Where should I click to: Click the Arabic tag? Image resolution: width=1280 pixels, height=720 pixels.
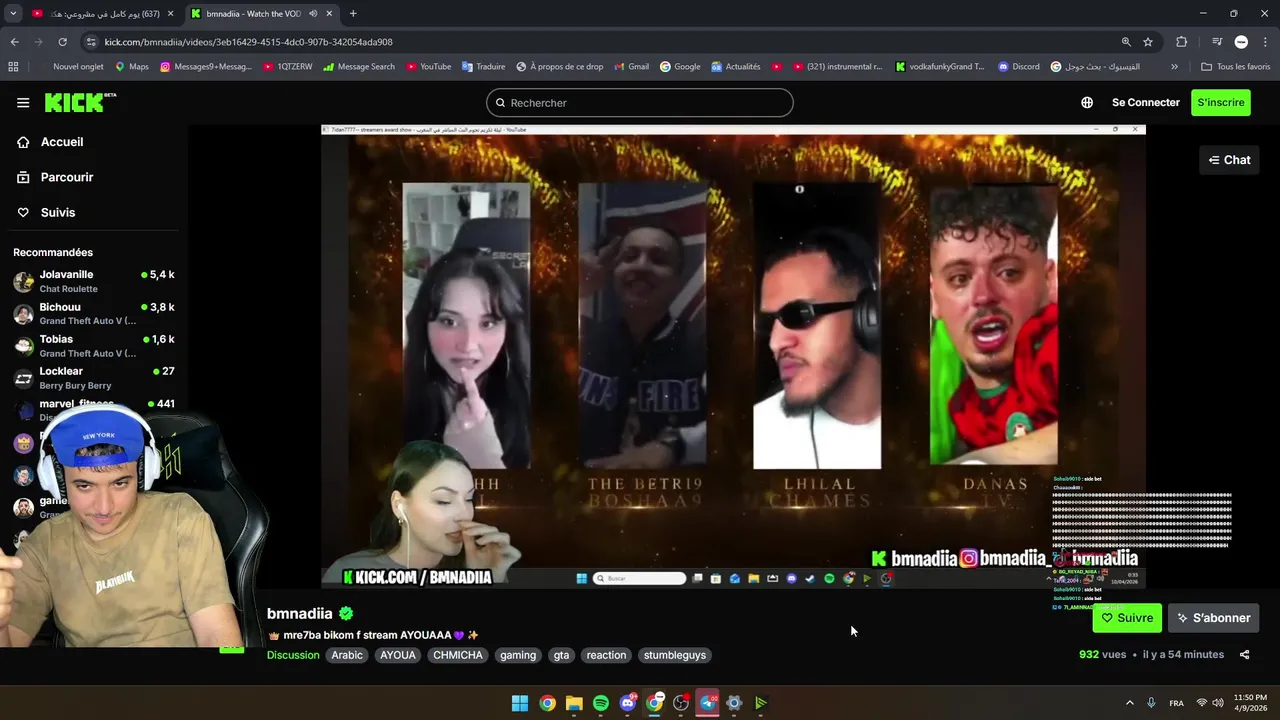[347, 655]
